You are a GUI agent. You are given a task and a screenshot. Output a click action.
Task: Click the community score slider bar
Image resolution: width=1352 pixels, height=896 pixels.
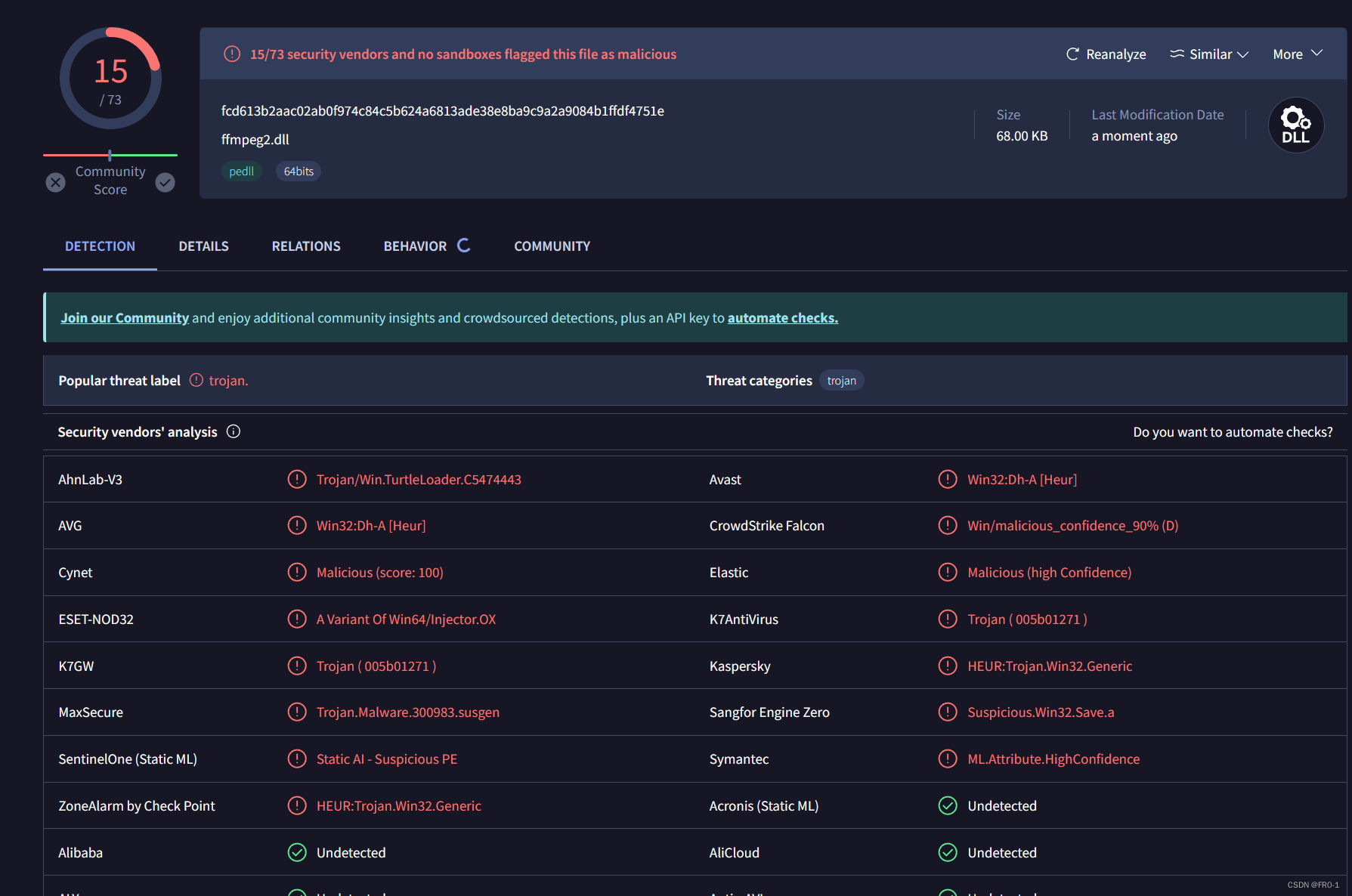point(110,155)
